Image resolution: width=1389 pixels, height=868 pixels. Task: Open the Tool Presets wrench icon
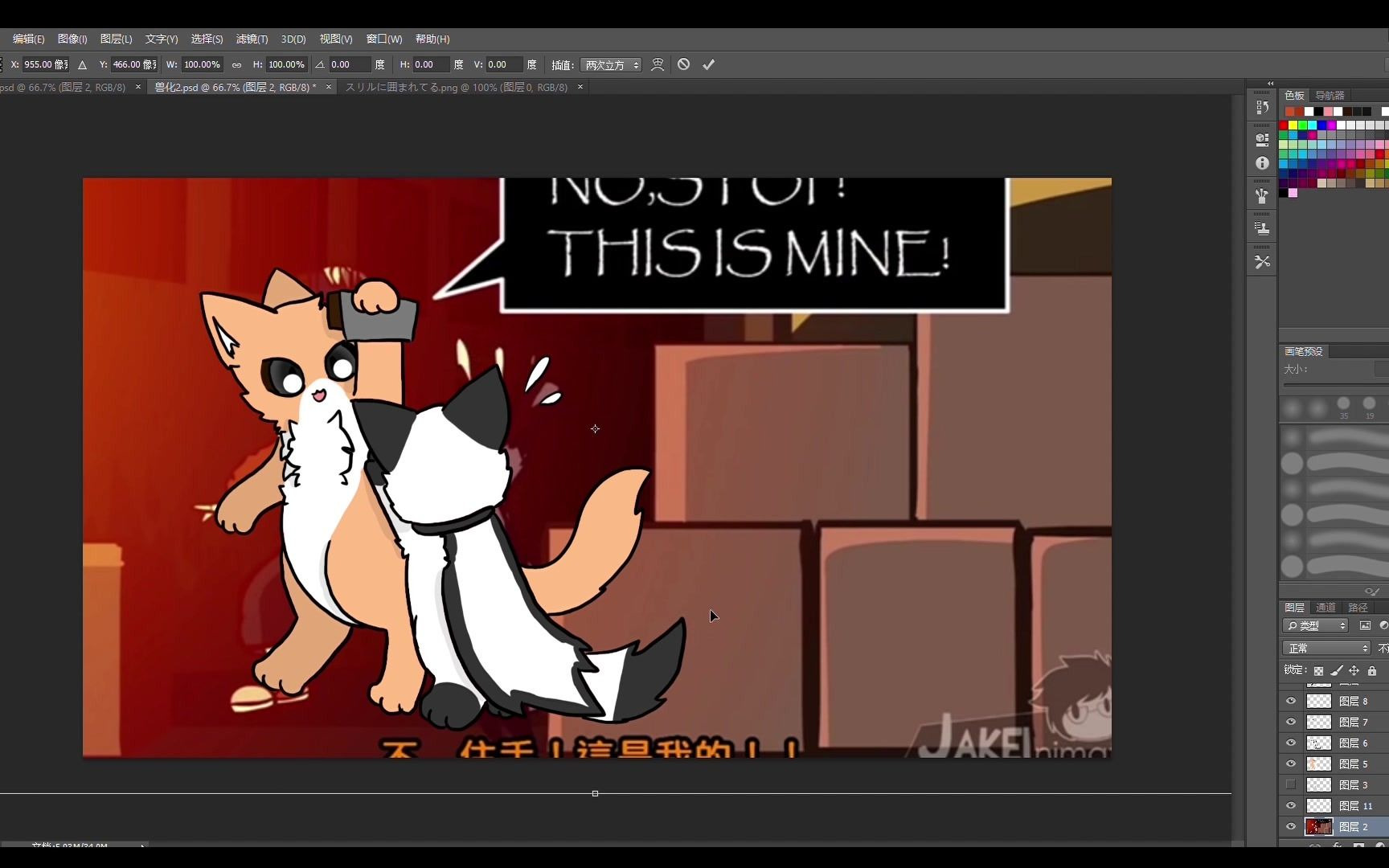(1262, 262)
